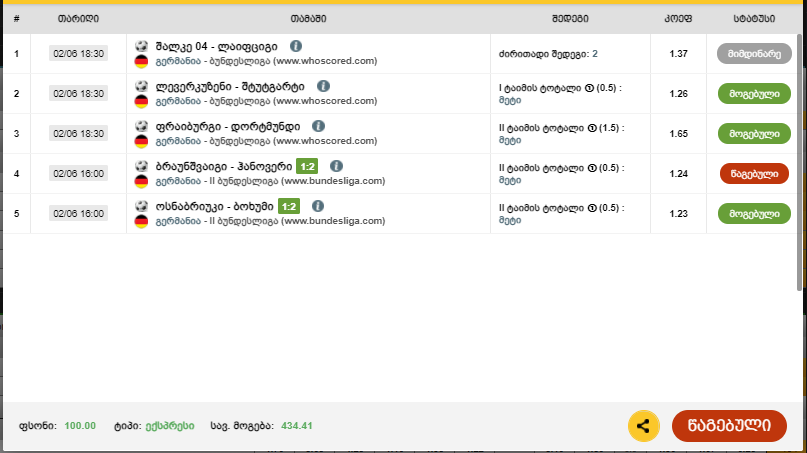Screen dimensions: 807x453
Task: Open info icon for ოსნაბრიუკი - ბოხუმი
Action: [x=318, y=206]
